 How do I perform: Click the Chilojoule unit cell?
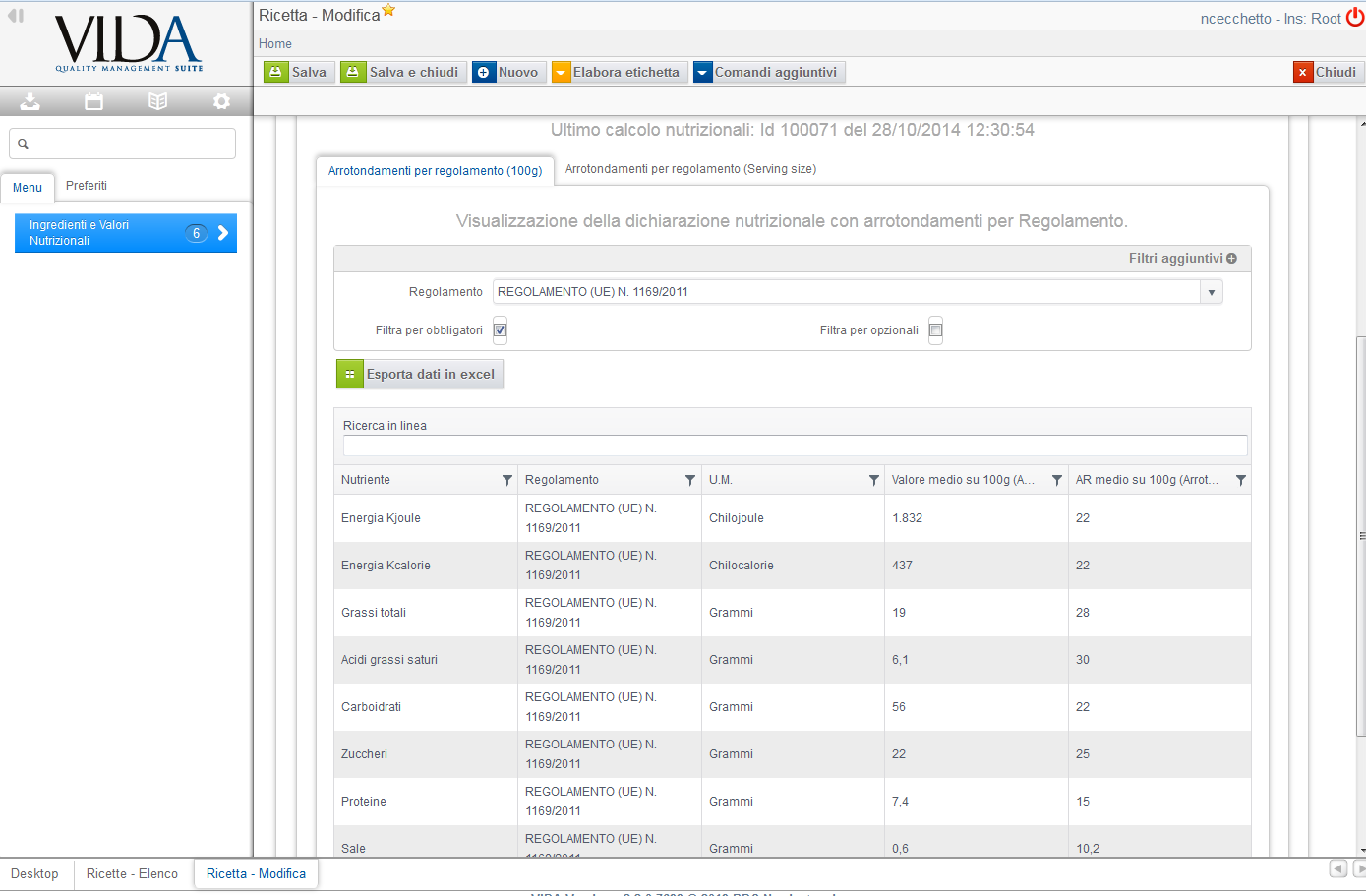tap(793, 518)
